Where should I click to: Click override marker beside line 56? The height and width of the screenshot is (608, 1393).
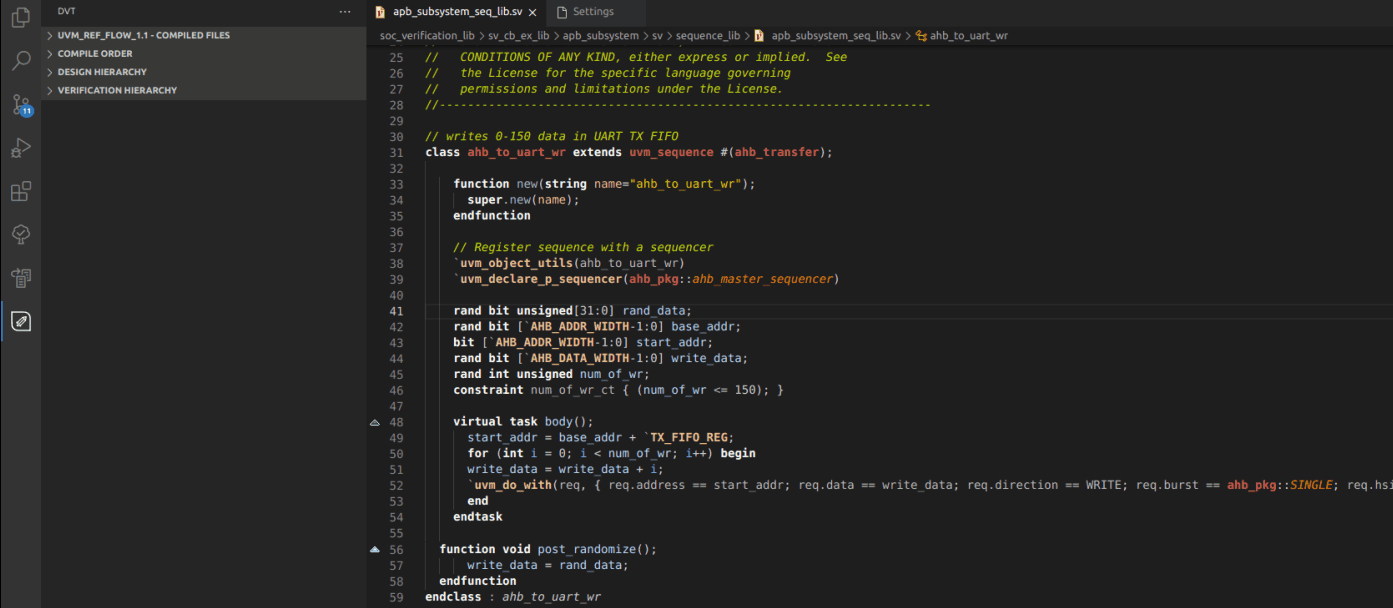tap(375, 549)
